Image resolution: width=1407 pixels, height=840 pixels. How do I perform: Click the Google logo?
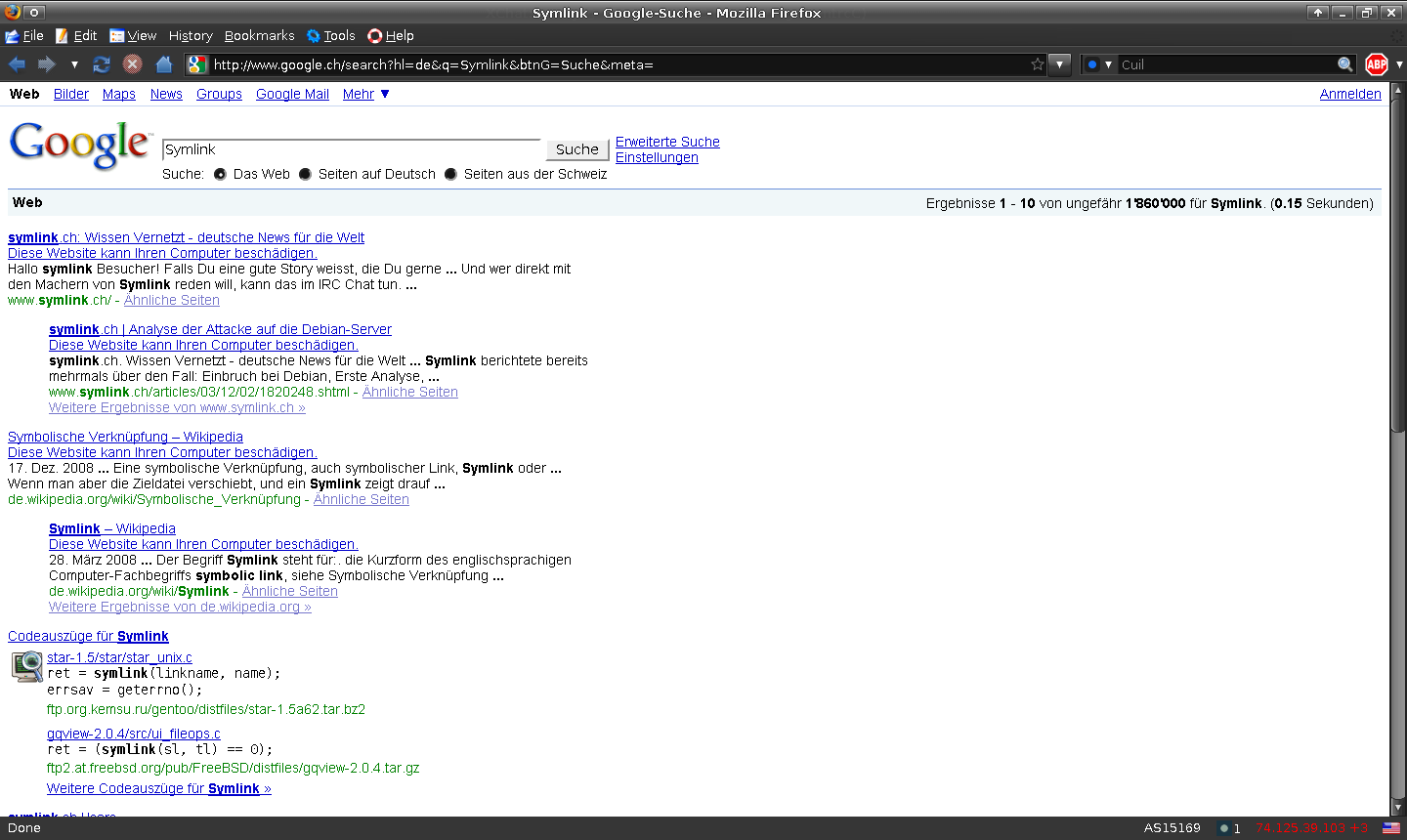(x=81, y=146)
